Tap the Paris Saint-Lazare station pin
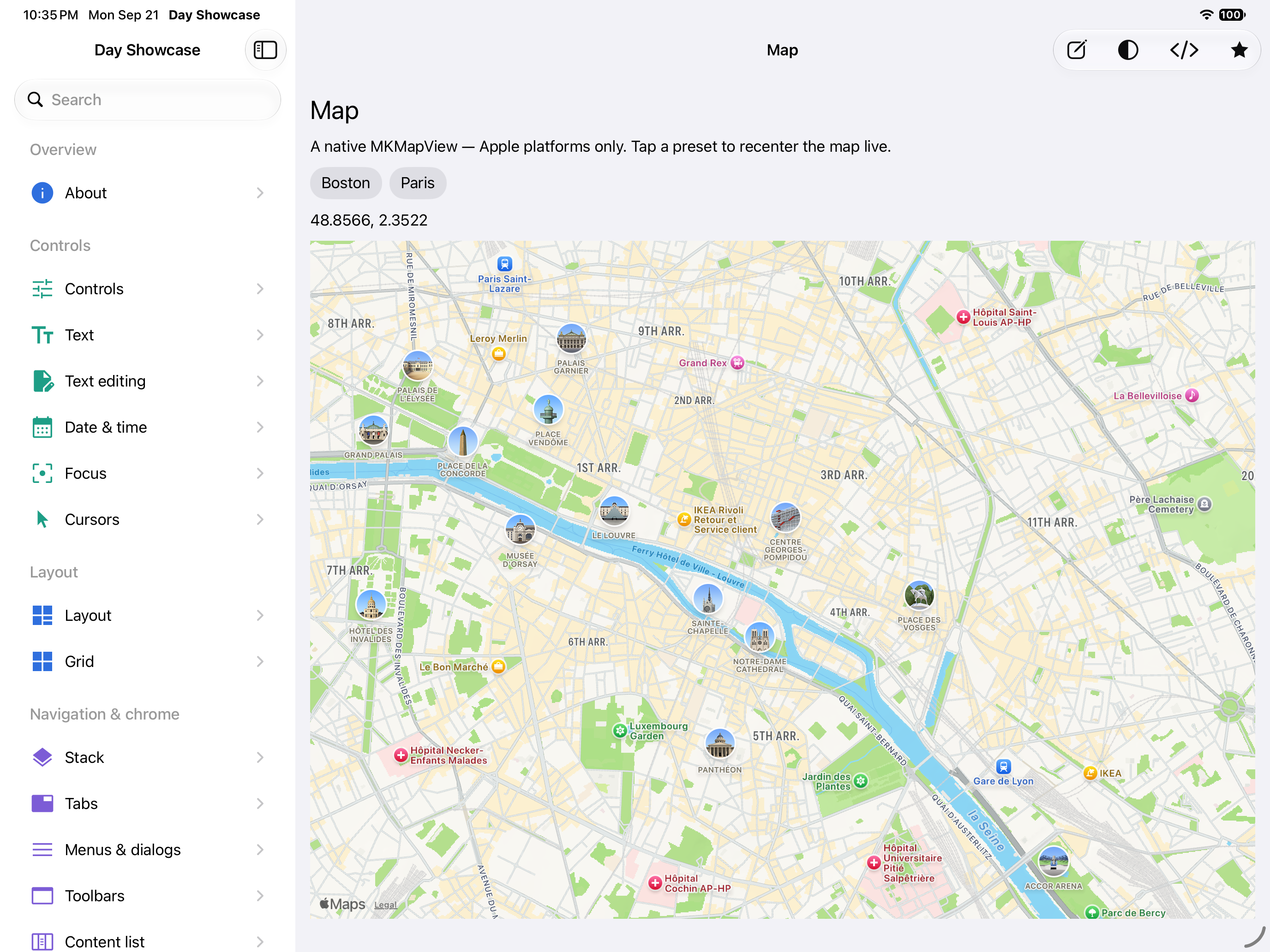The width and height of the screenshot is (1270, 952). click(x=505, y=264)
